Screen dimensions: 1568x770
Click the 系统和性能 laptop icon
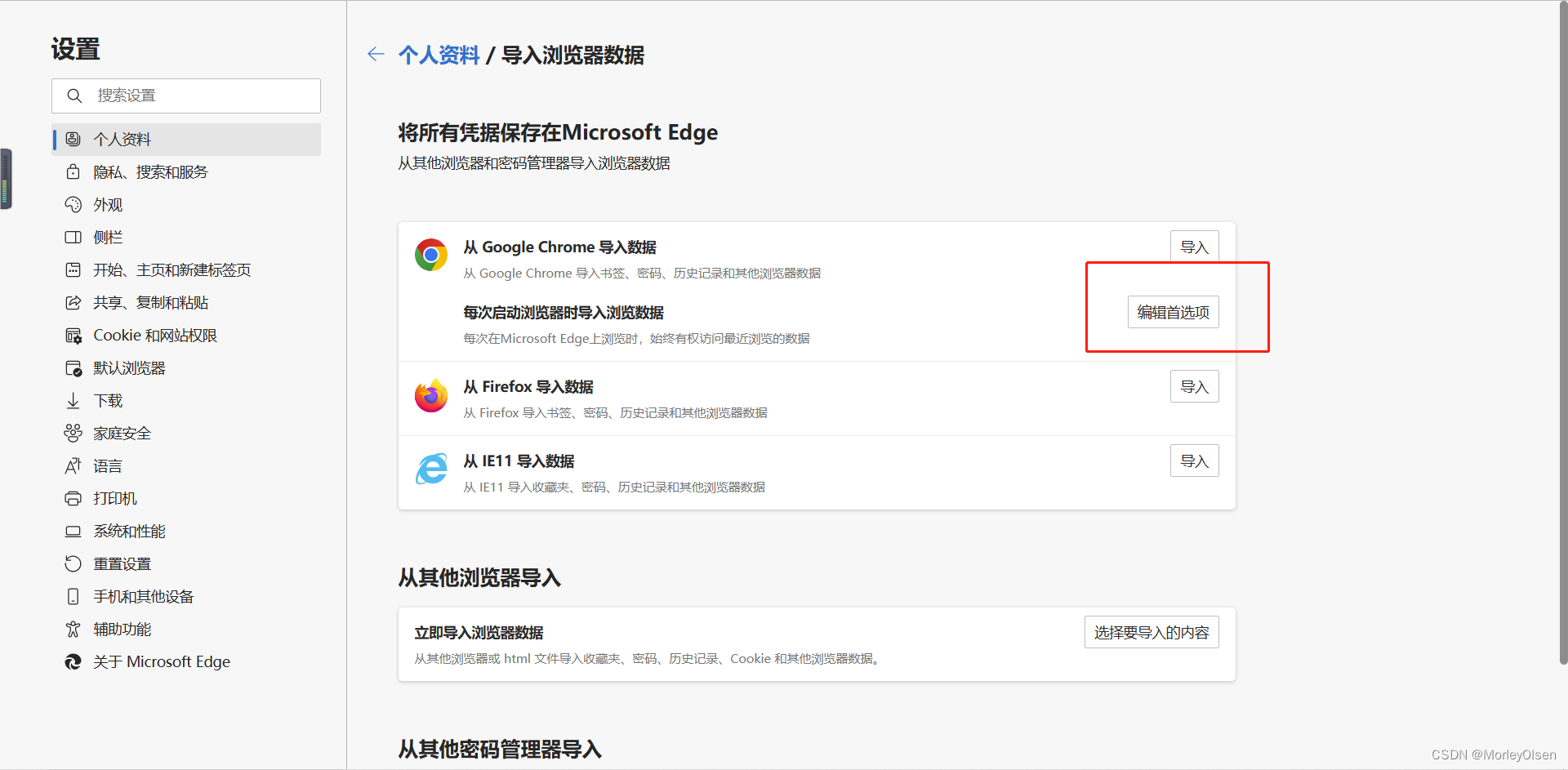pos(73,531)
